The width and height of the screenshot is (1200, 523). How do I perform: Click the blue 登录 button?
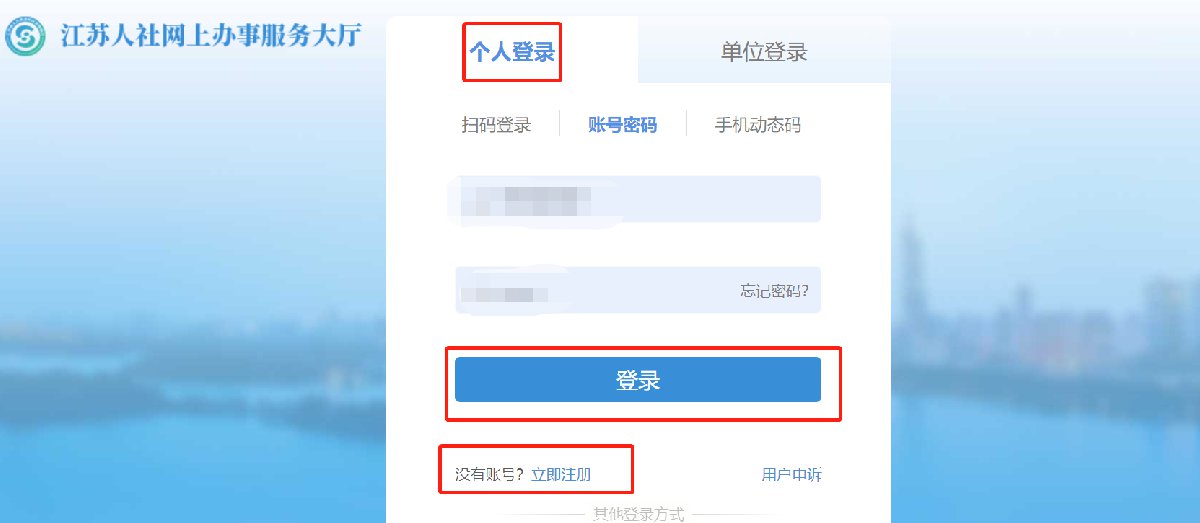click(638, 380)
